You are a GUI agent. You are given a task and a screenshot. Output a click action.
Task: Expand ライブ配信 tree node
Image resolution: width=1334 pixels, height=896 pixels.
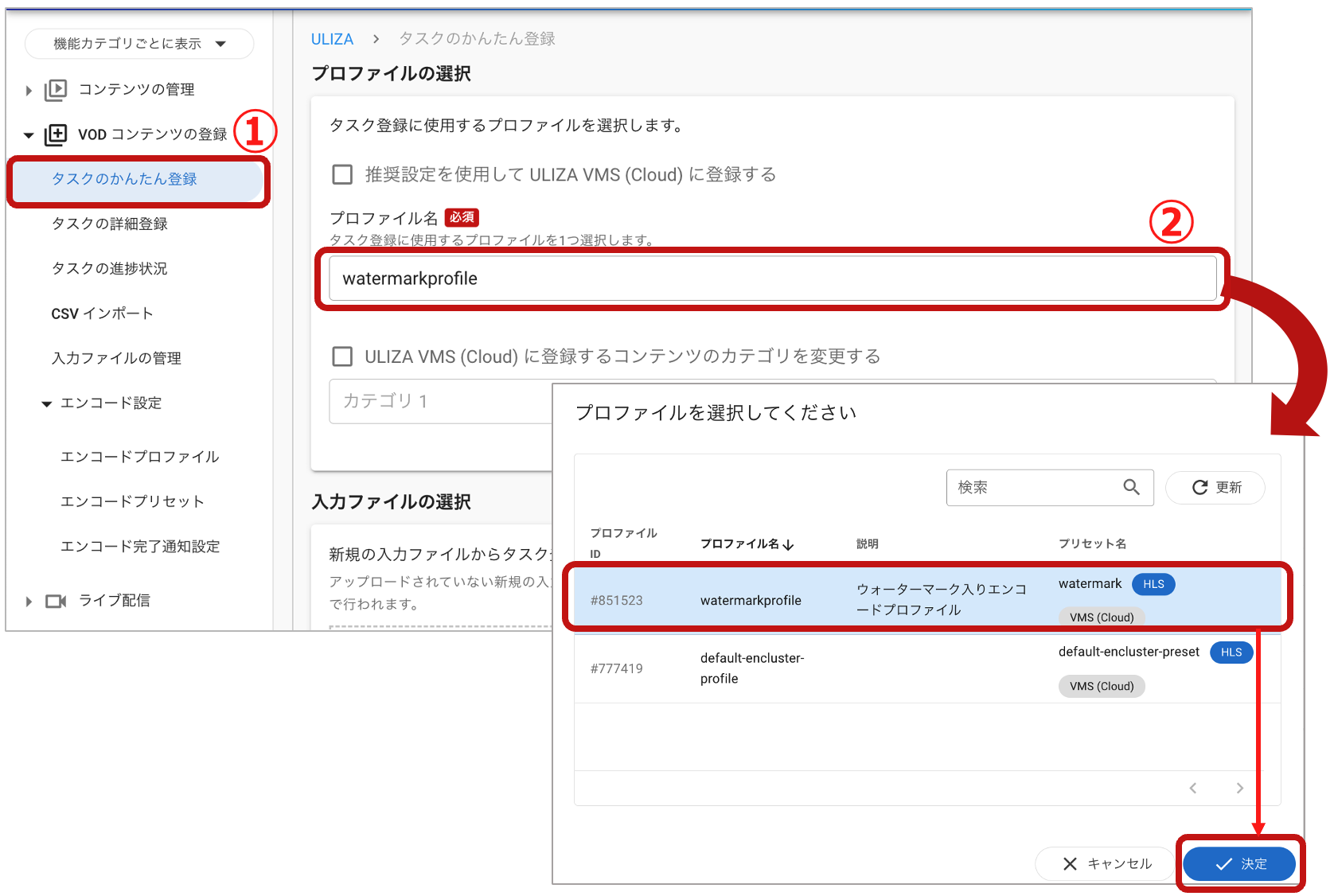29,602
